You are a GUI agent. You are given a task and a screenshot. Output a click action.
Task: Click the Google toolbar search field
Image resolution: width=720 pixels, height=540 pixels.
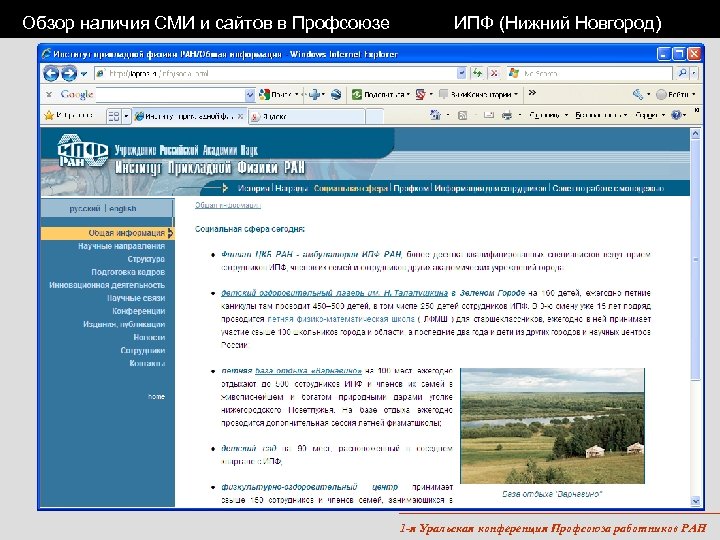point(171,95)
